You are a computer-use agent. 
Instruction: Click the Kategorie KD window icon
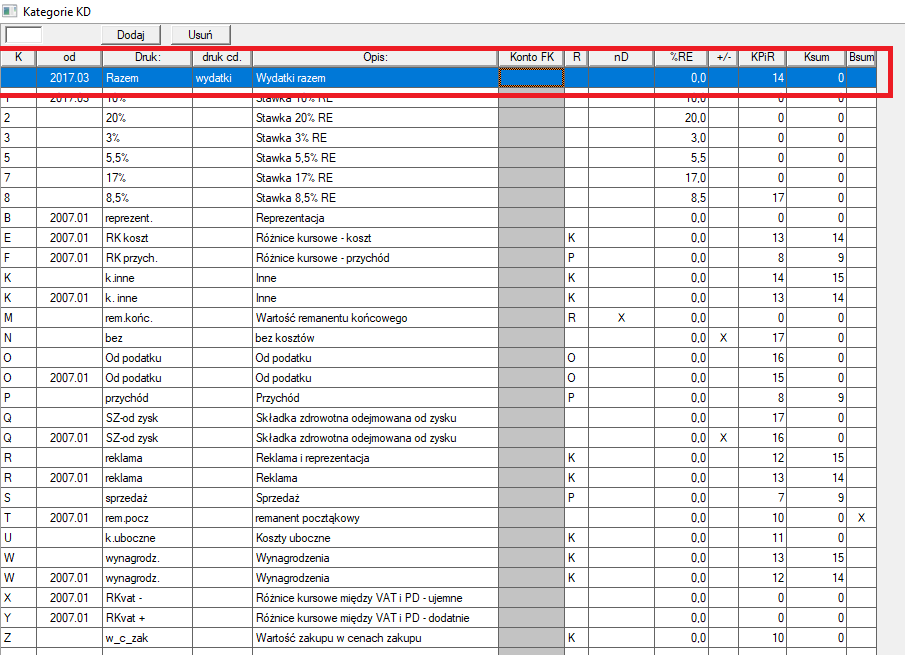pos(10,10)
